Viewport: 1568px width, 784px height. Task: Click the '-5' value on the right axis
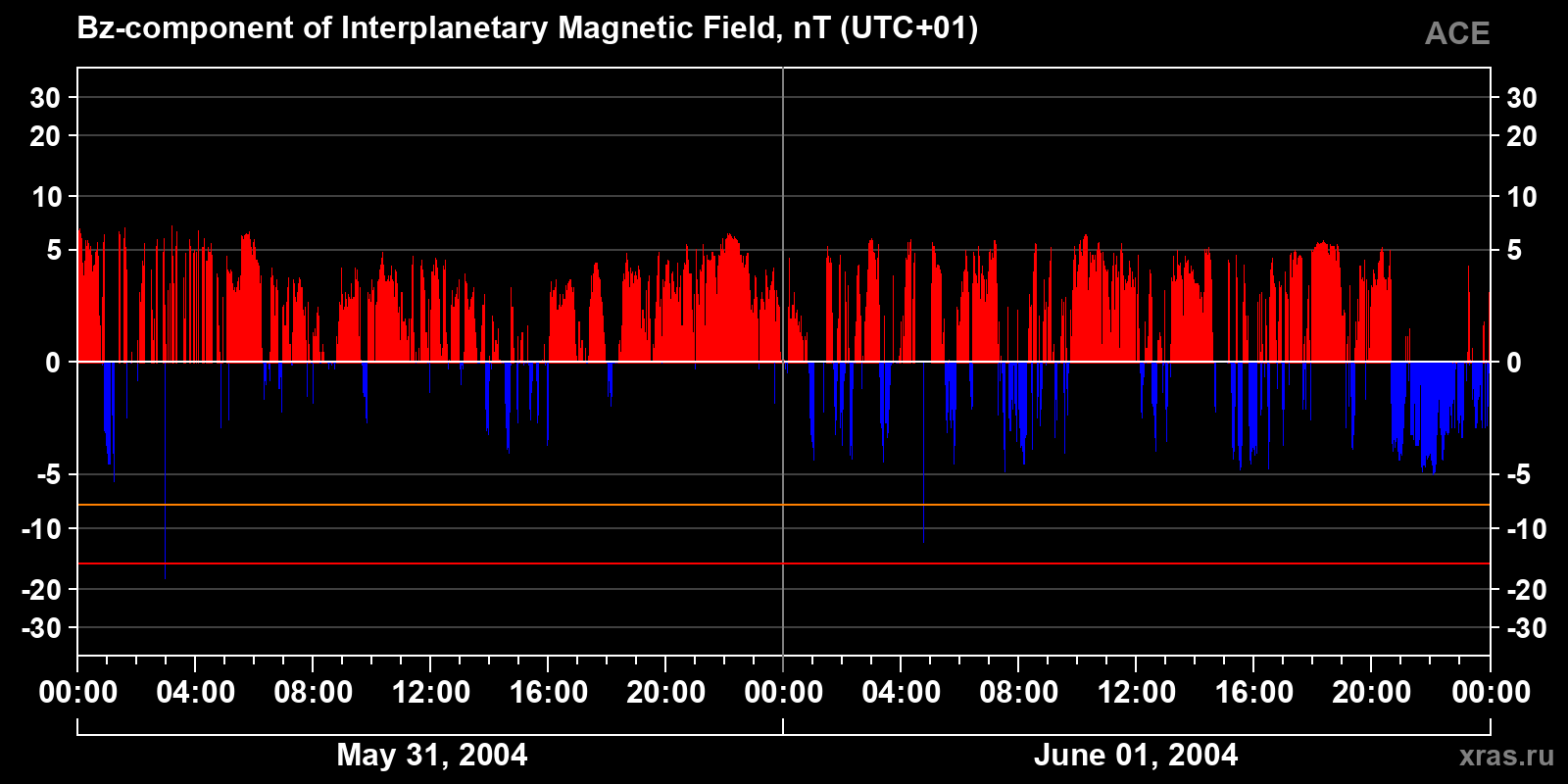tap(1518, 475)
